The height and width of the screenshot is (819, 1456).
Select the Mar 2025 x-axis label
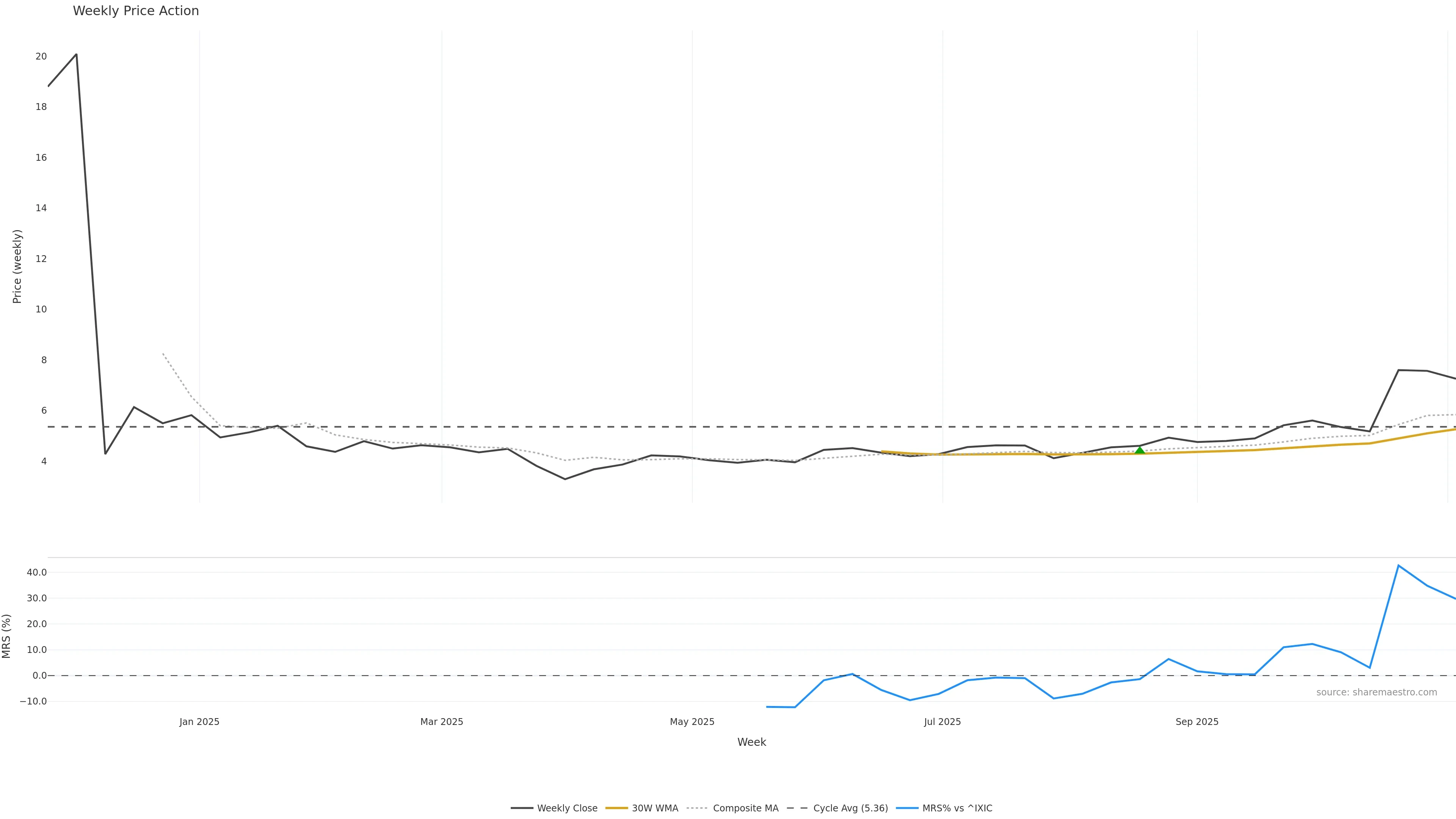coord(441,722)
